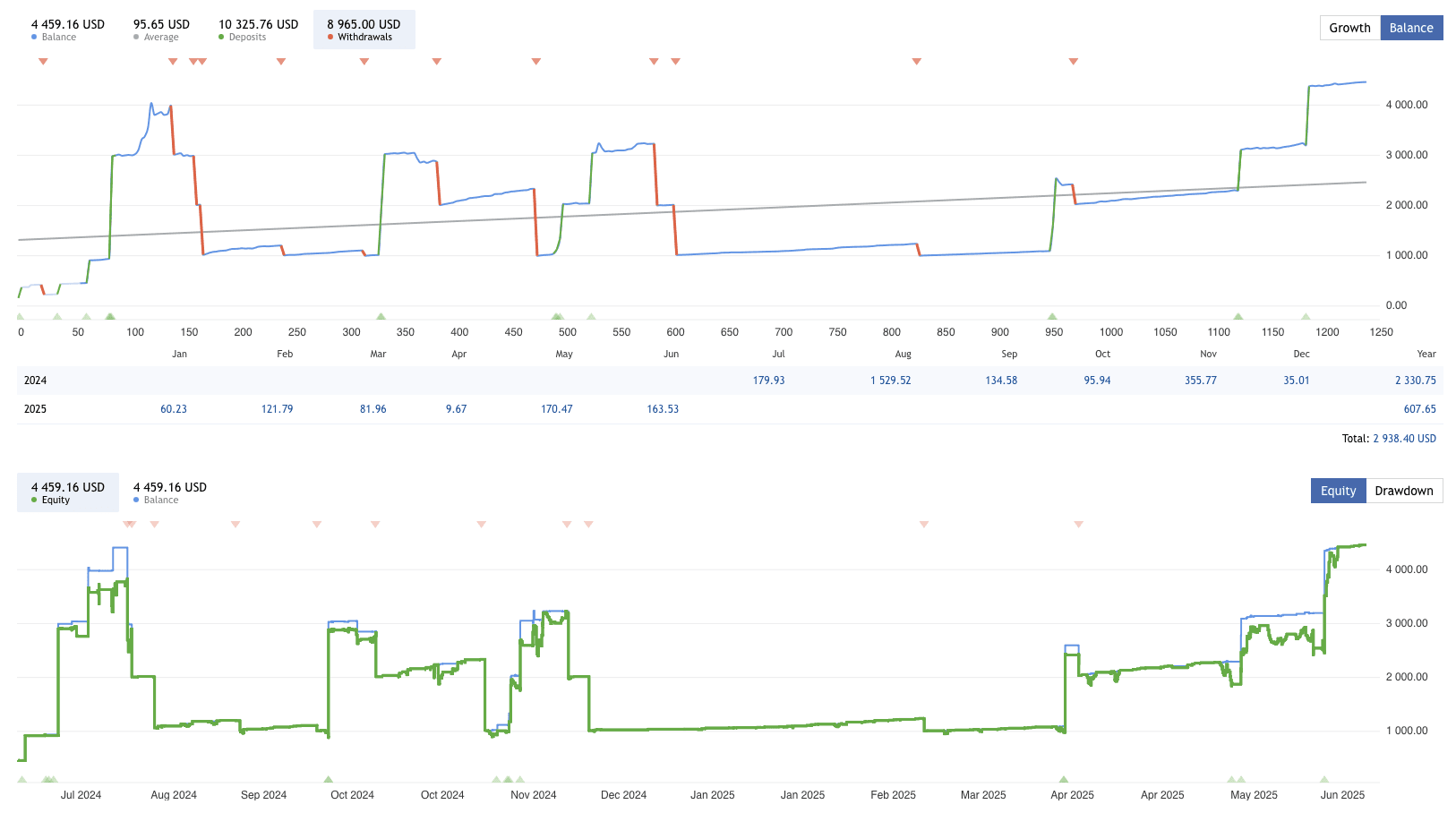Toggle the Deposits series in top legend

point(258,30)
